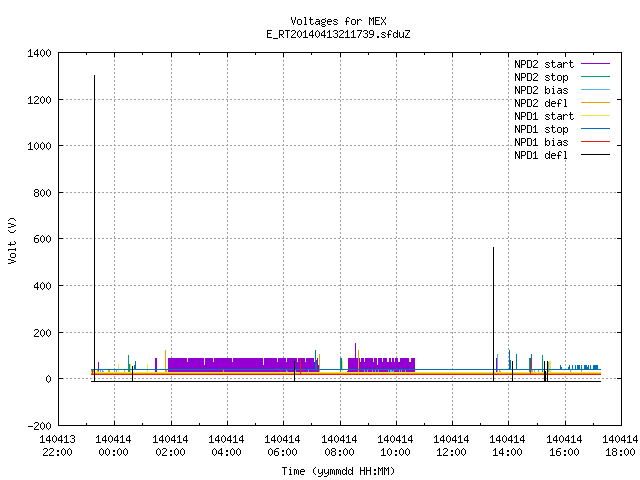
Task: Click the '140414 18:00' x-axis tick label
Action: pos(620,446)
